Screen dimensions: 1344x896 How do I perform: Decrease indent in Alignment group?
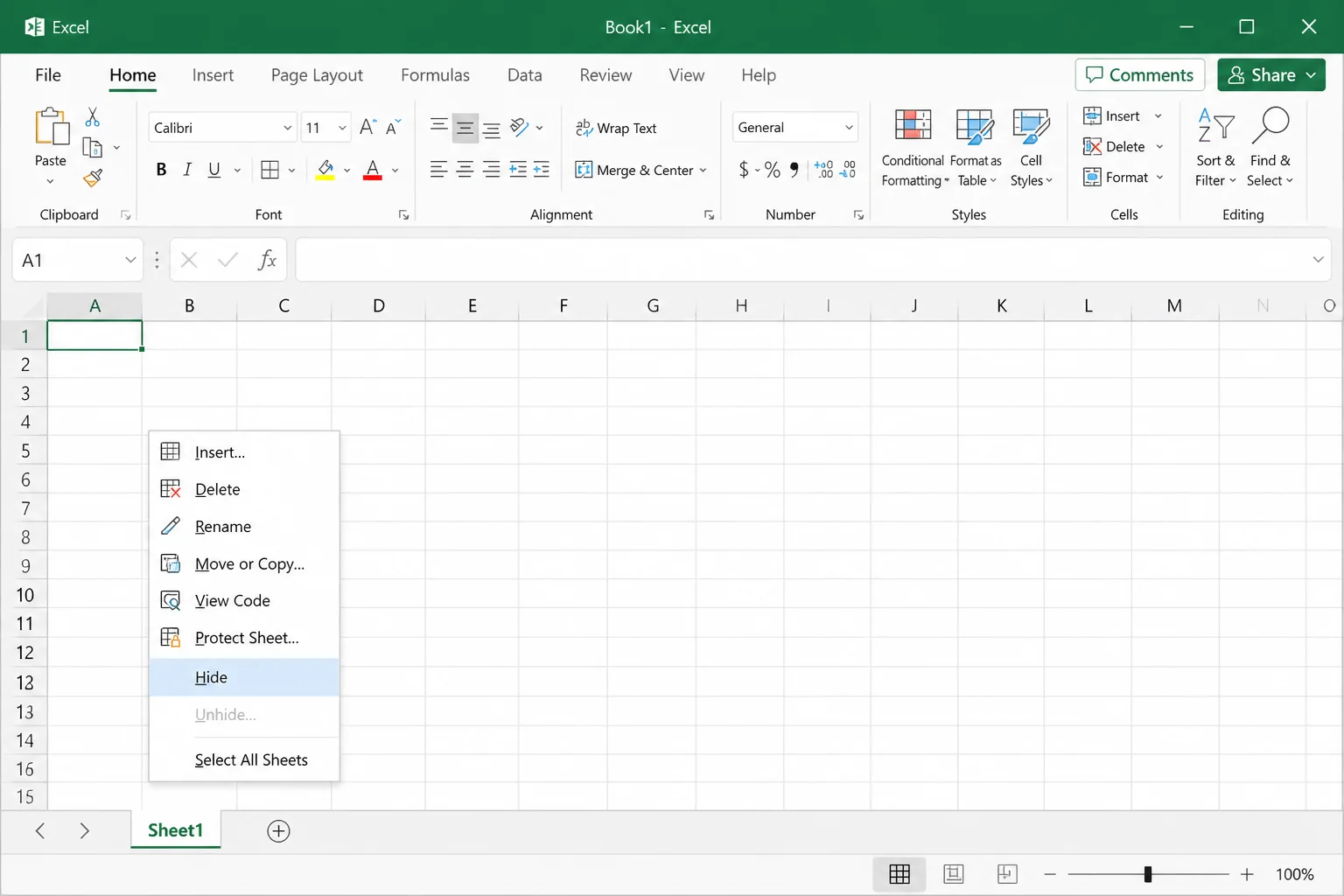[518, 170]
